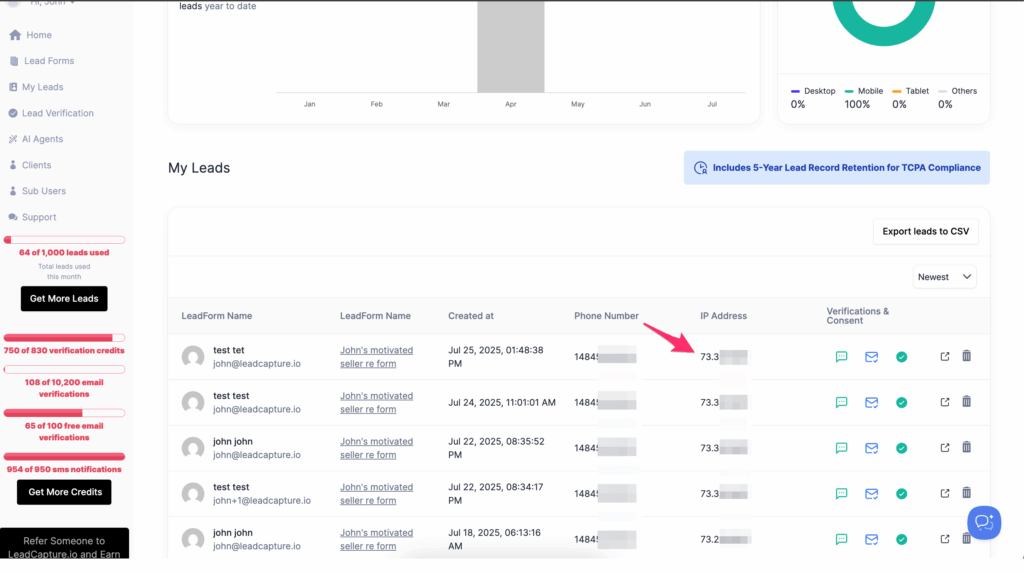Click the Get More Leads button
This screenshot has height=573, width=1024.
[x=64, y=298]
